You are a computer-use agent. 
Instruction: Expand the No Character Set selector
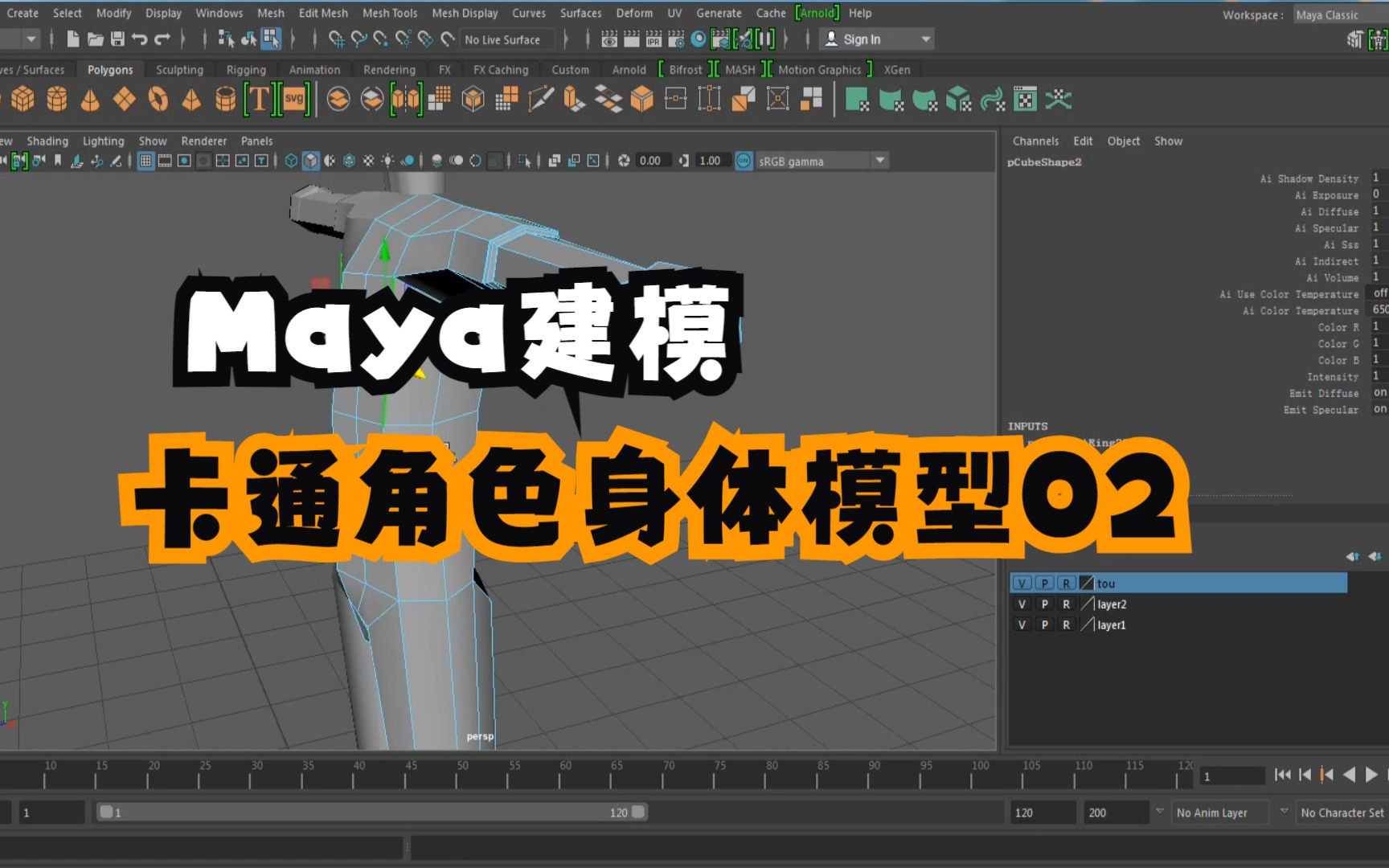click(1341, 813)
